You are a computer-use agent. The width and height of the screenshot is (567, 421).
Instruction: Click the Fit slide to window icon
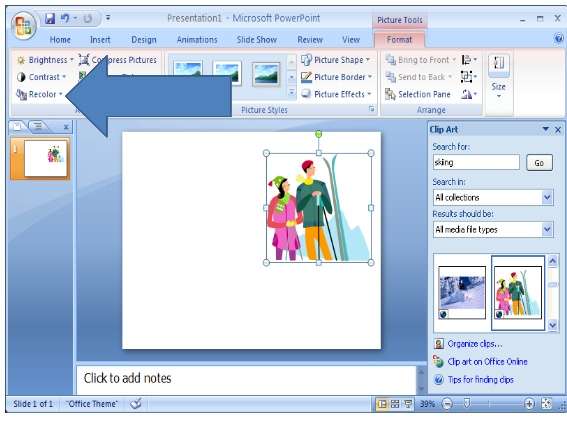pyautogui.click(x=547, y=404)
